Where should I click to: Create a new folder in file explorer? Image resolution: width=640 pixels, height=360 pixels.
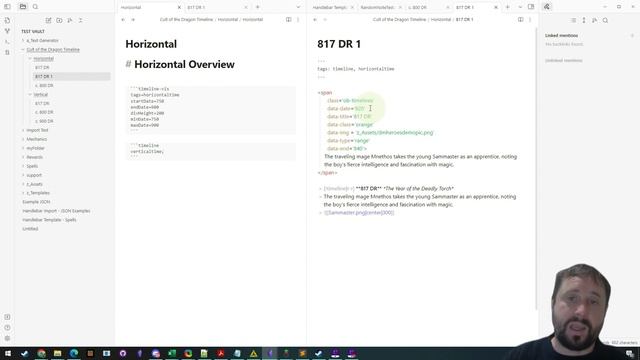(x=59, y=20)
